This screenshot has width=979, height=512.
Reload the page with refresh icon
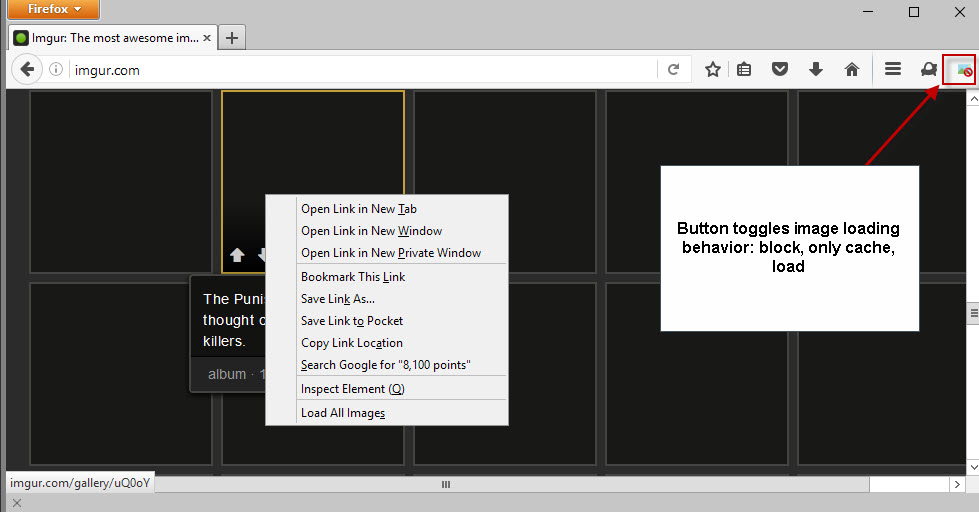(673, 69)
